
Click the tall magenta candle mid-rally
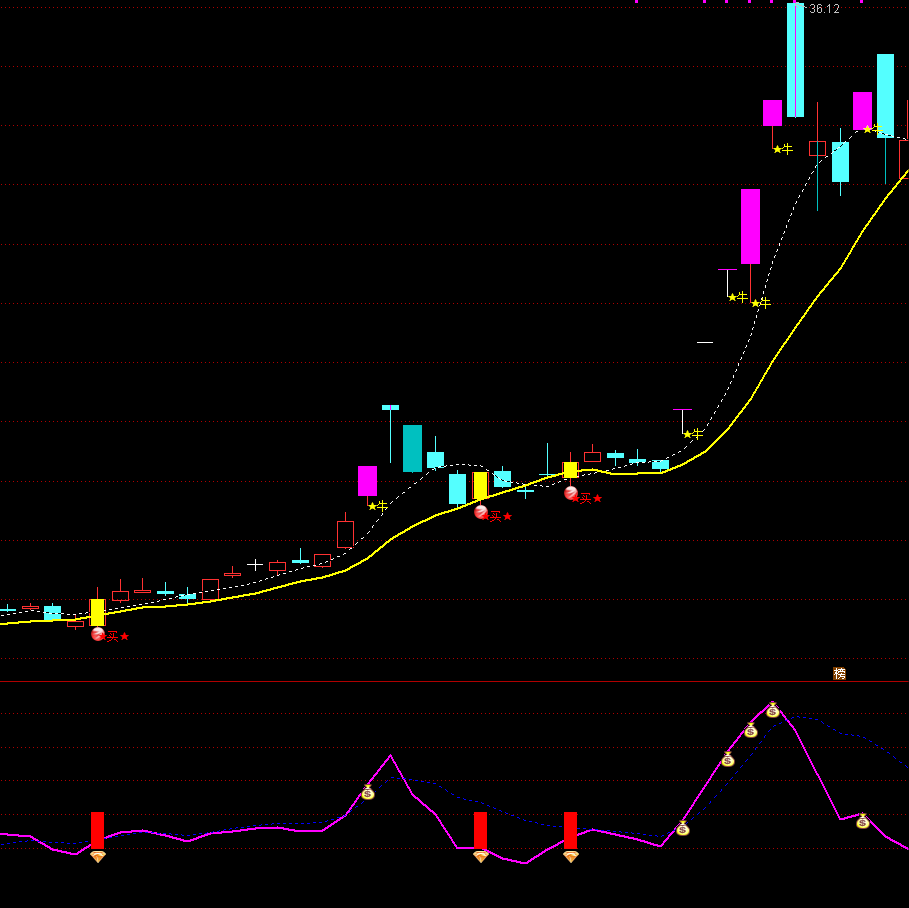coord(750,226)
